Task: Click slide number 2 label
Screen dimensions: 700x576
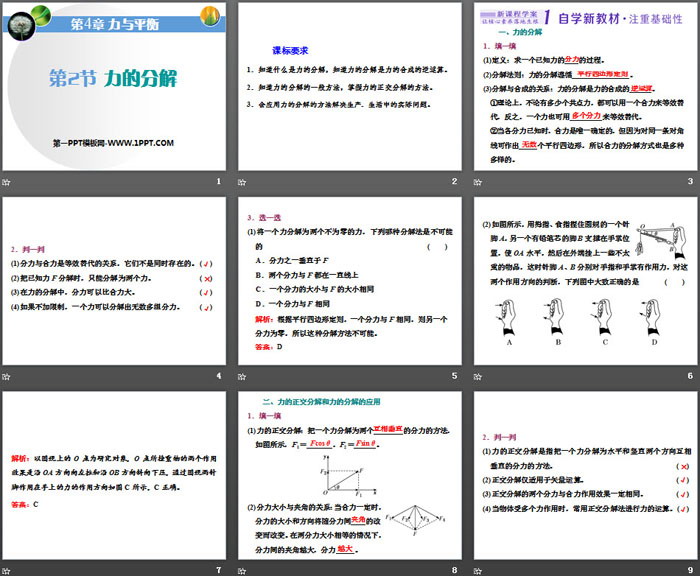Action: [x=454, y=181]
